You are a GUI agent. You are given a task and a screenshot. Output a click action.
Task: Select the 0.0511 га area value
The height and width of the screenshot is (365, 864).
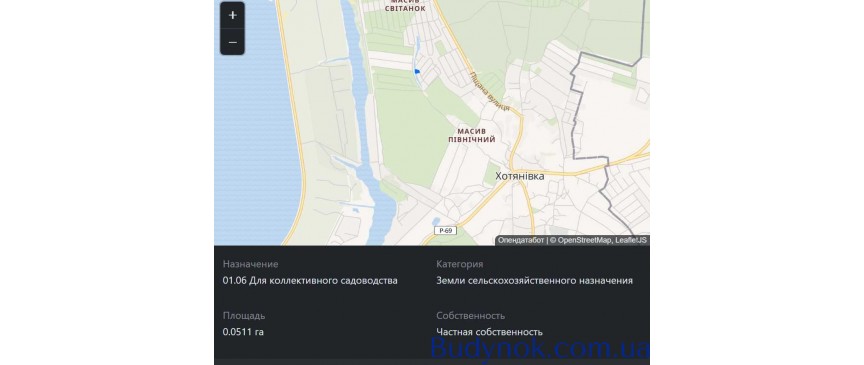243,332
